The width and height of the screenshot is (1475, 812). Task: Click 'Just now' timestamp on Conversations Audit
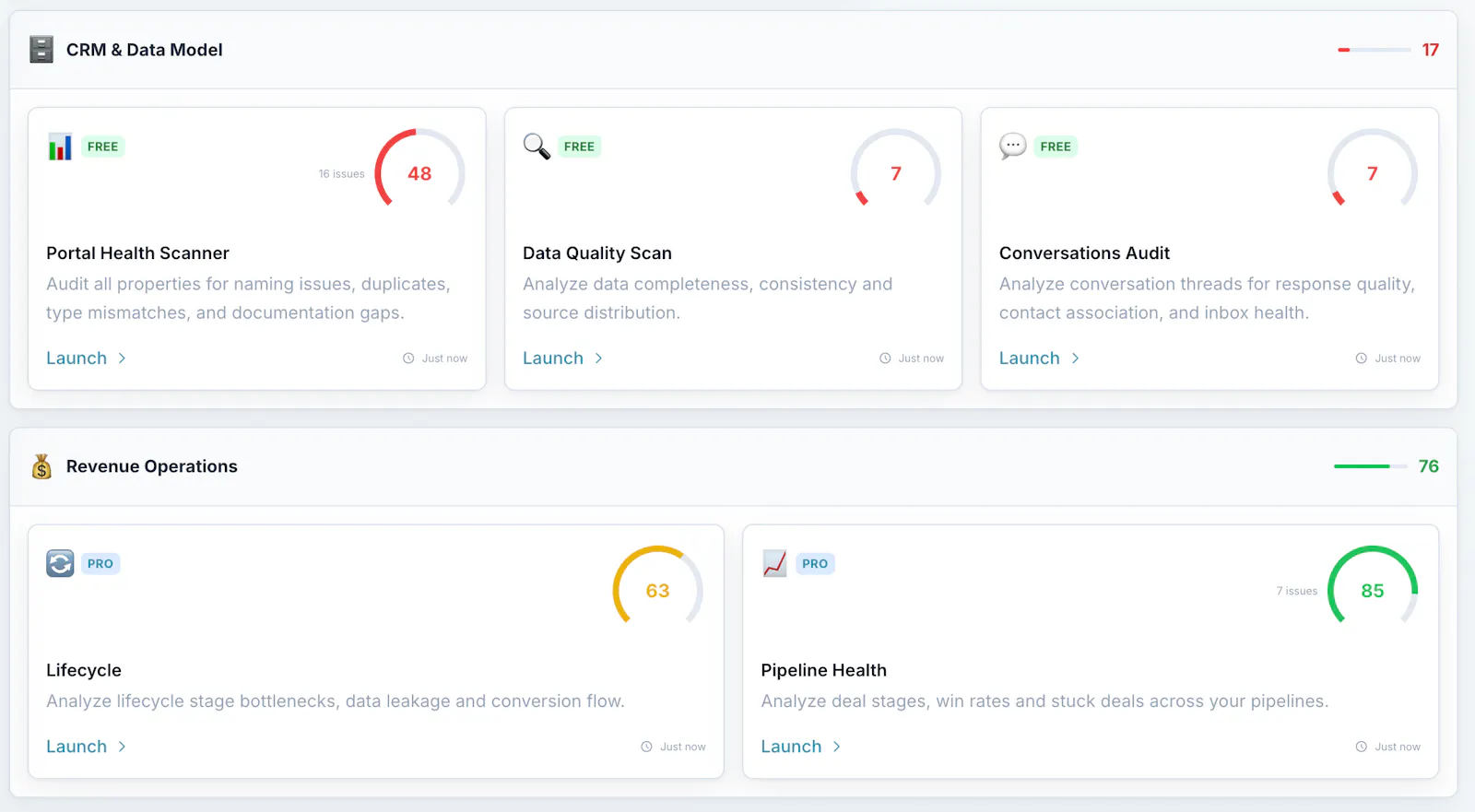1398,359
